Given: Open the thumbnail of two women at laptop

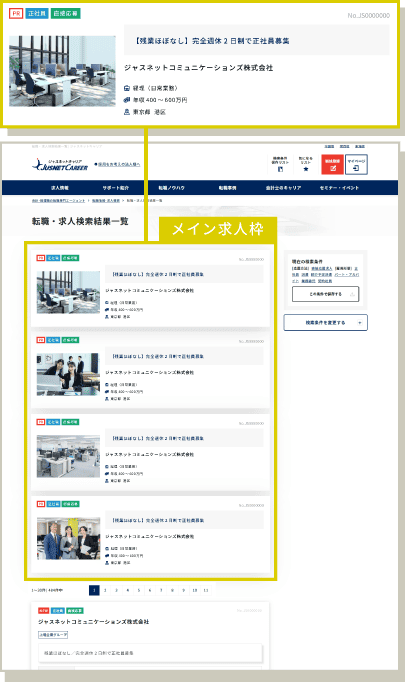Looking at the screenshot, I should tap(68, 374).
